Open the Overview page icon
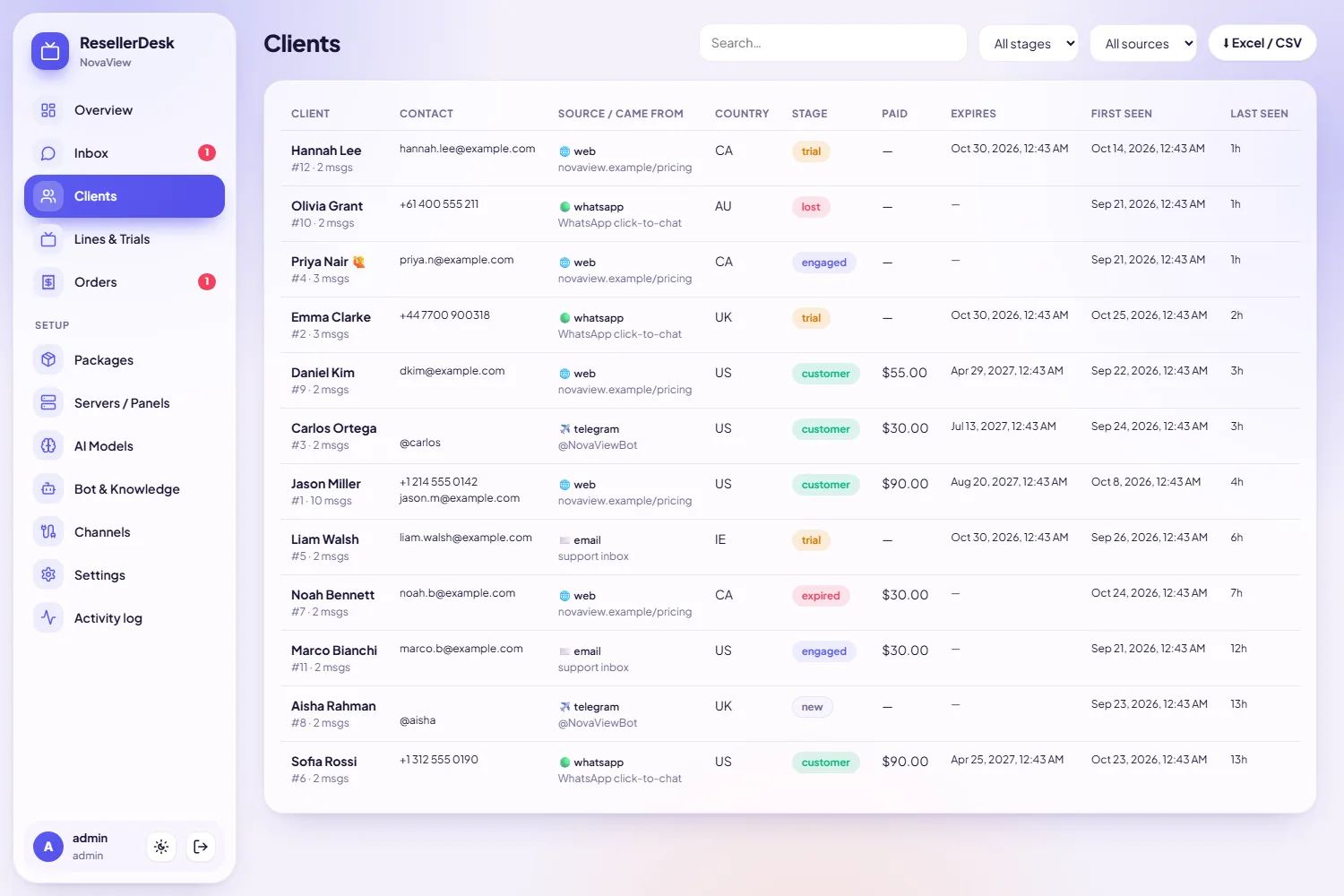The height and width of the screenshot is (896, 1344). [x=48, y=110]
